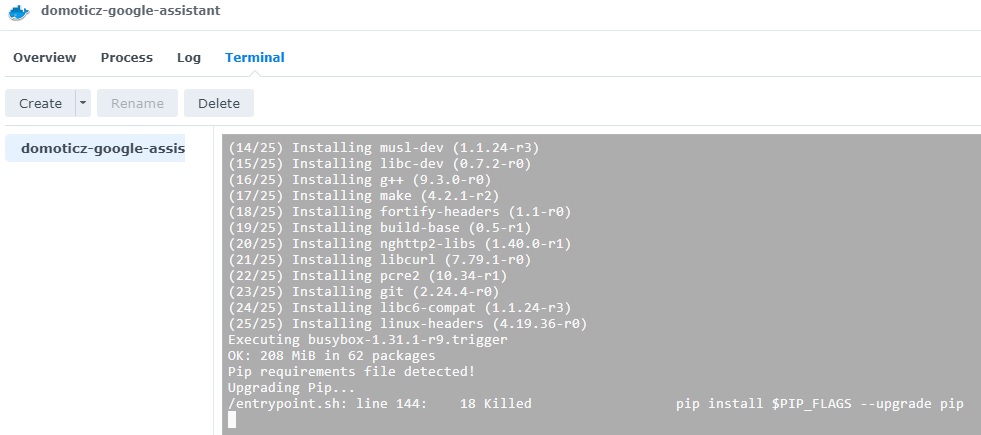
Task: Click the terminal cursor block
Action: [232, 419]
